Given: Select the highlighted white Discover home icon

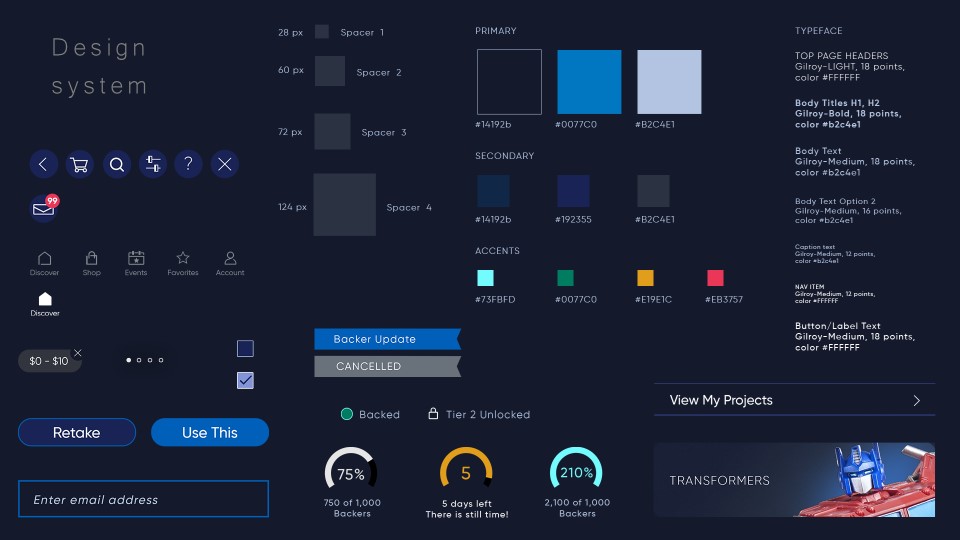Looking at the screenshot, I should click(x=45, y=299).
